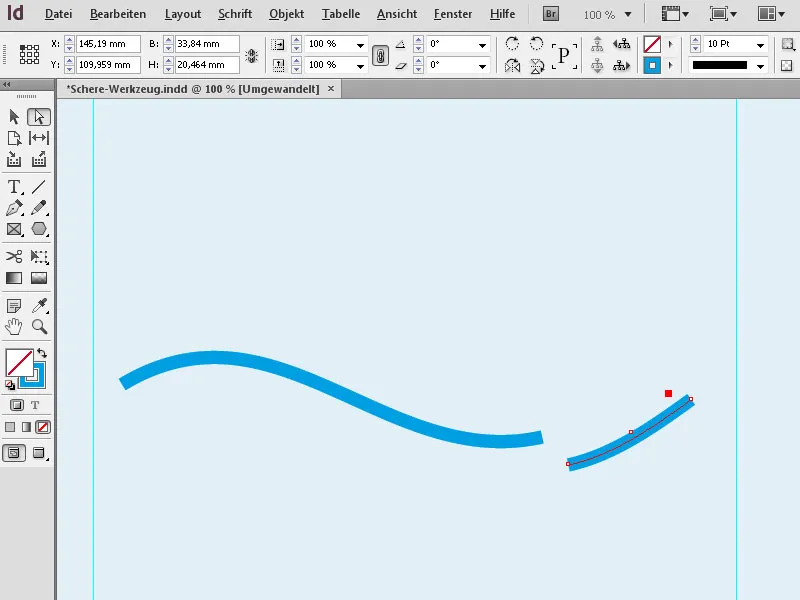Open the shear angle dropdown

point(482,66)
